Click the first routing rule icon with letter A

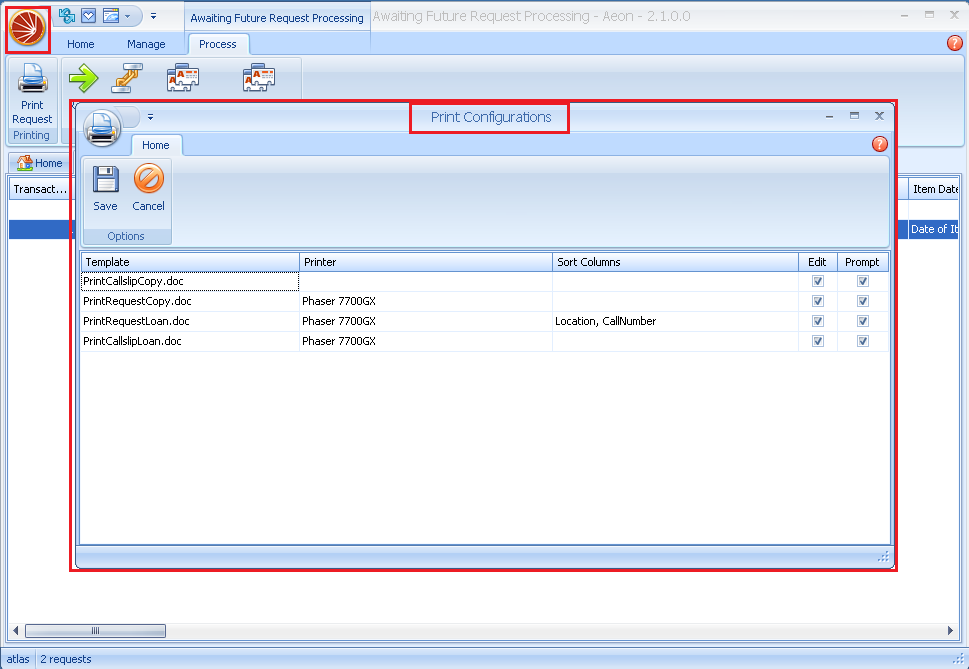(x=183, y=77)
